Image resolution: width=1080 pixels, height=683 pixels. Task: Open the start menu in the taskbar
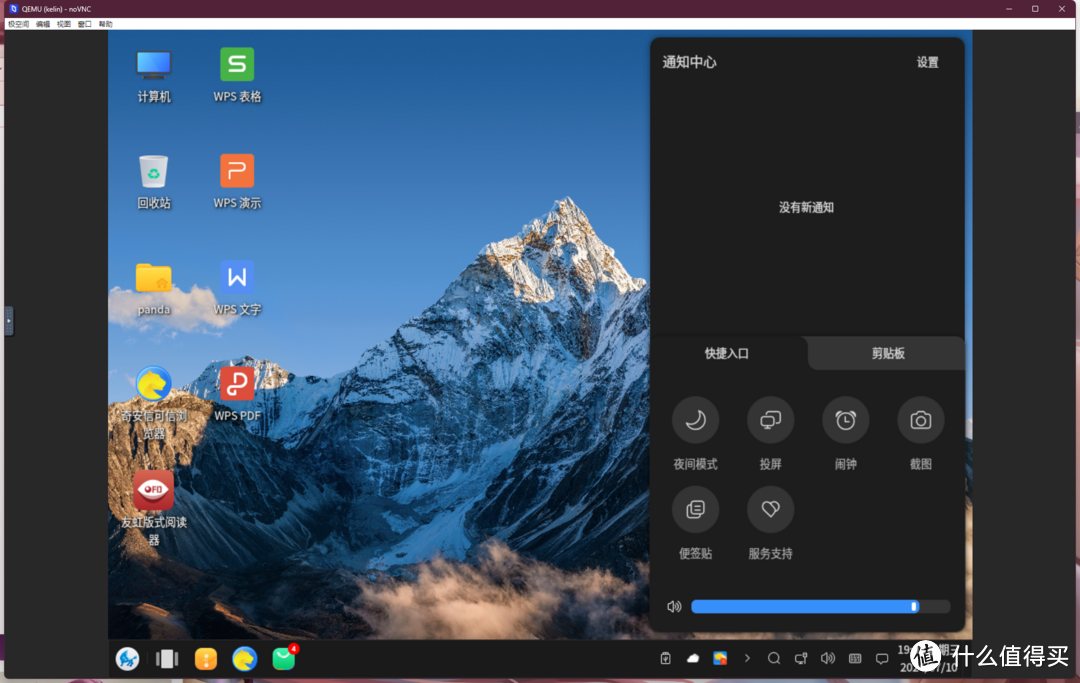pyautogui.click(x=127, y=658)
